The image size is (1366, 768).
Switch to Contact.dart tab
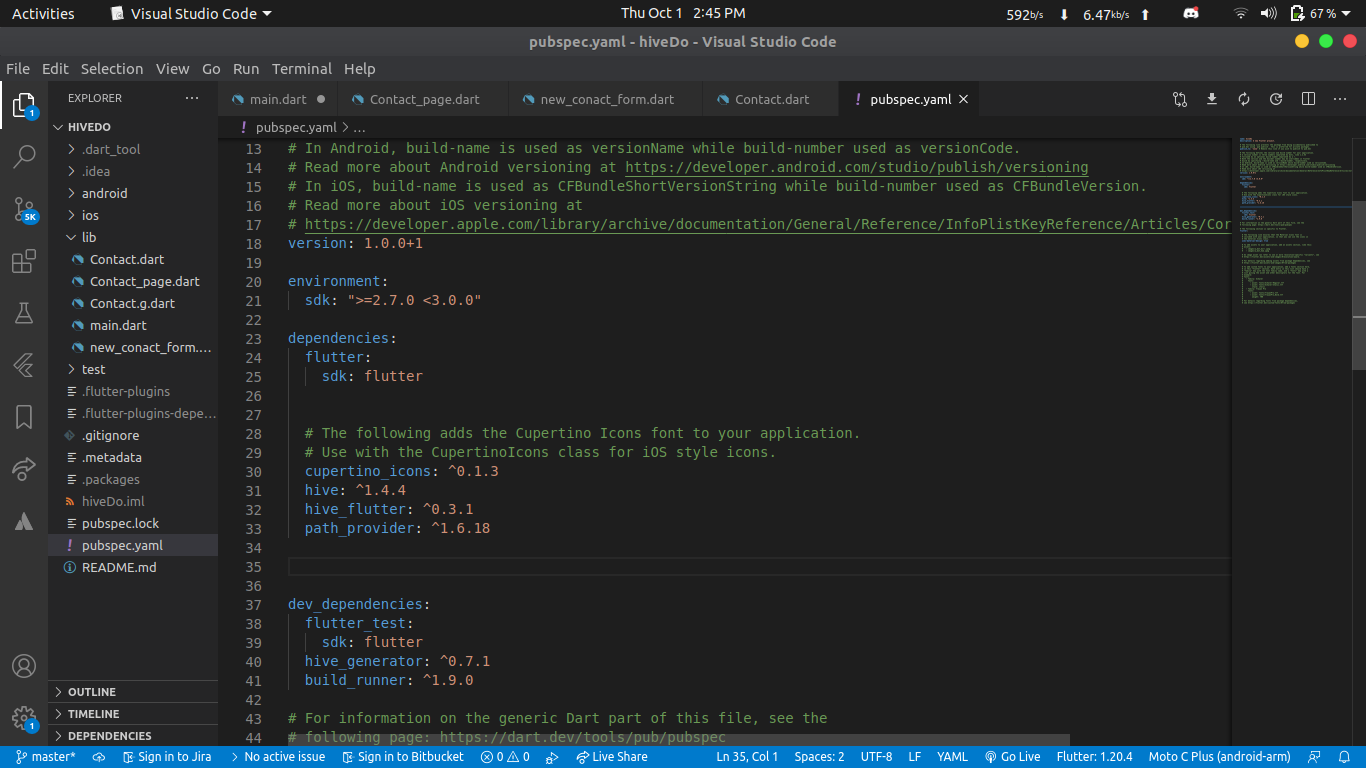click(772, 99)
